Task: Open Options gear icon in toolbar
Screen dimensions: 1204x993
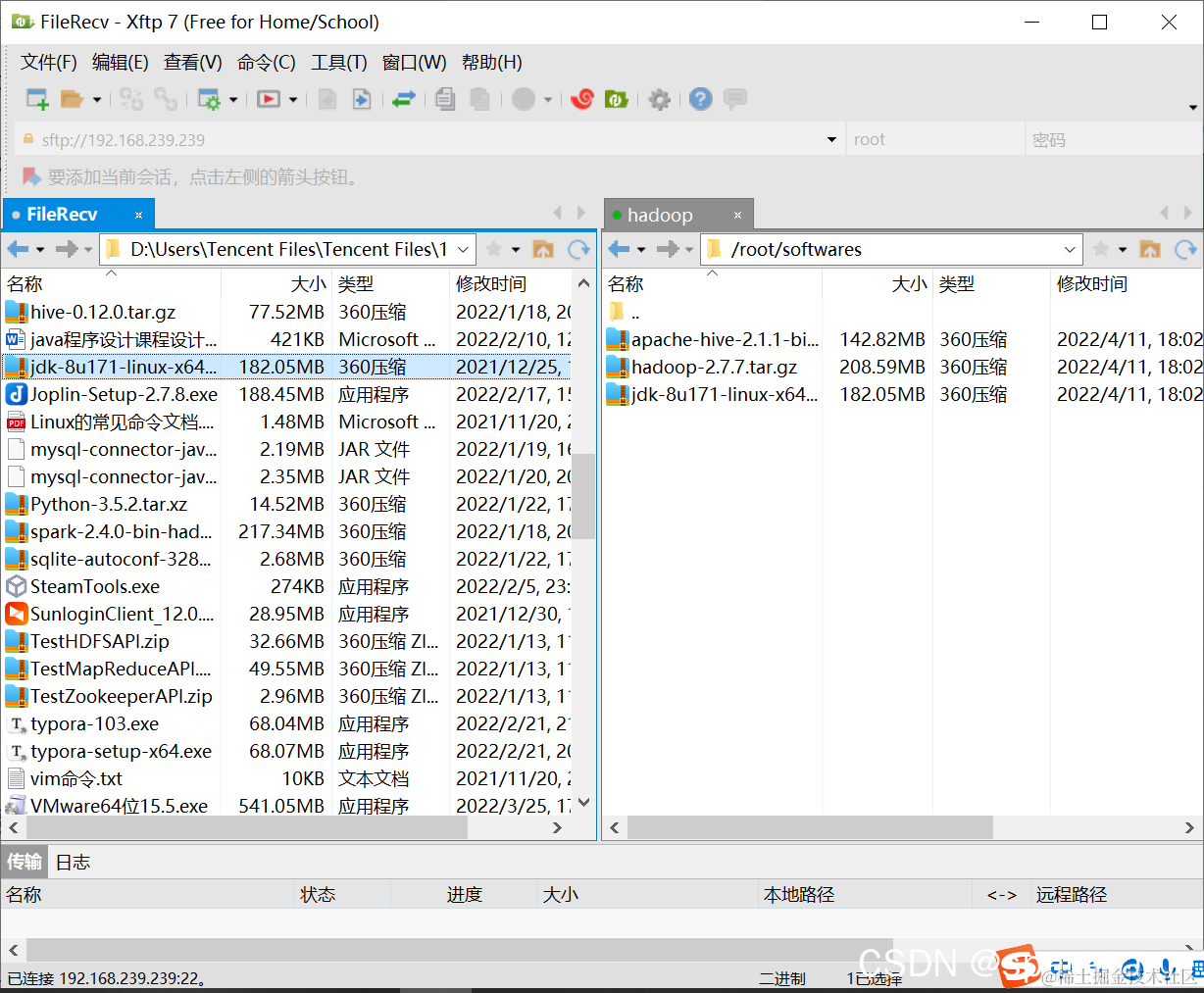Action: click(x=660, y=99)
